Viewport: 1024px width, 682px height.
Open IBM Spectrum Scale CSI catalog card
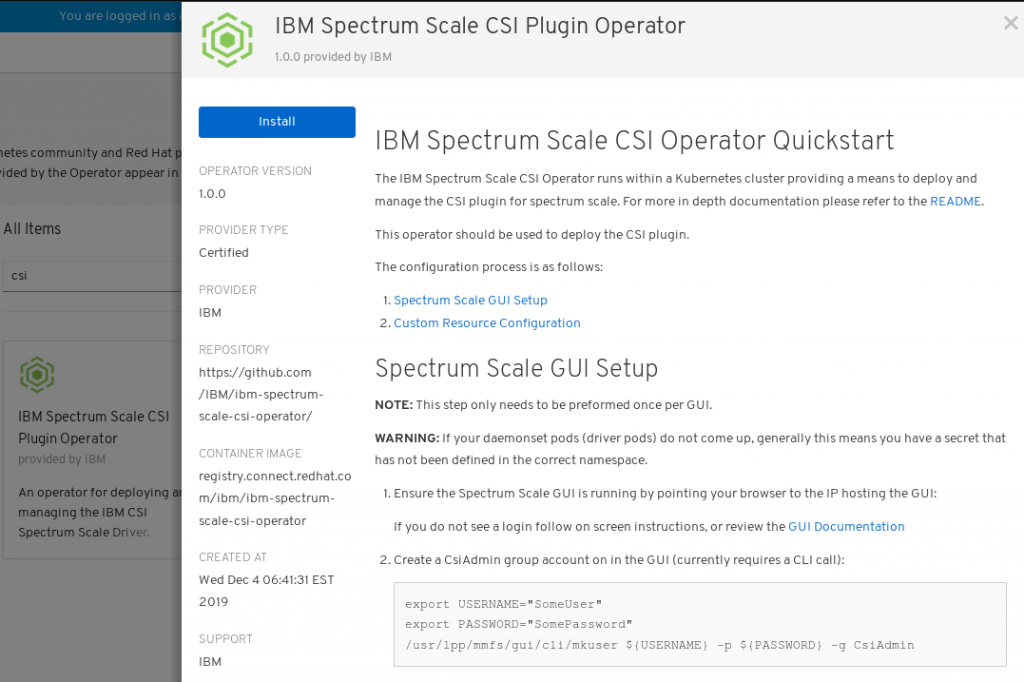coord(93,449)
